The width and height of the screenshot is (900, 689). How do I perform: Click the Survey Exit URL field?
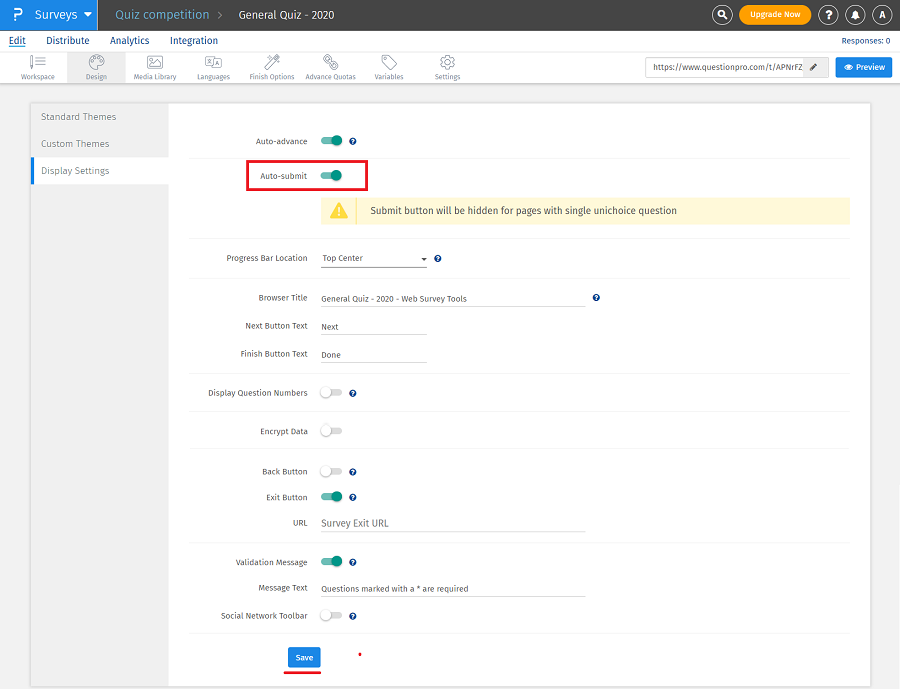point(452,523)
